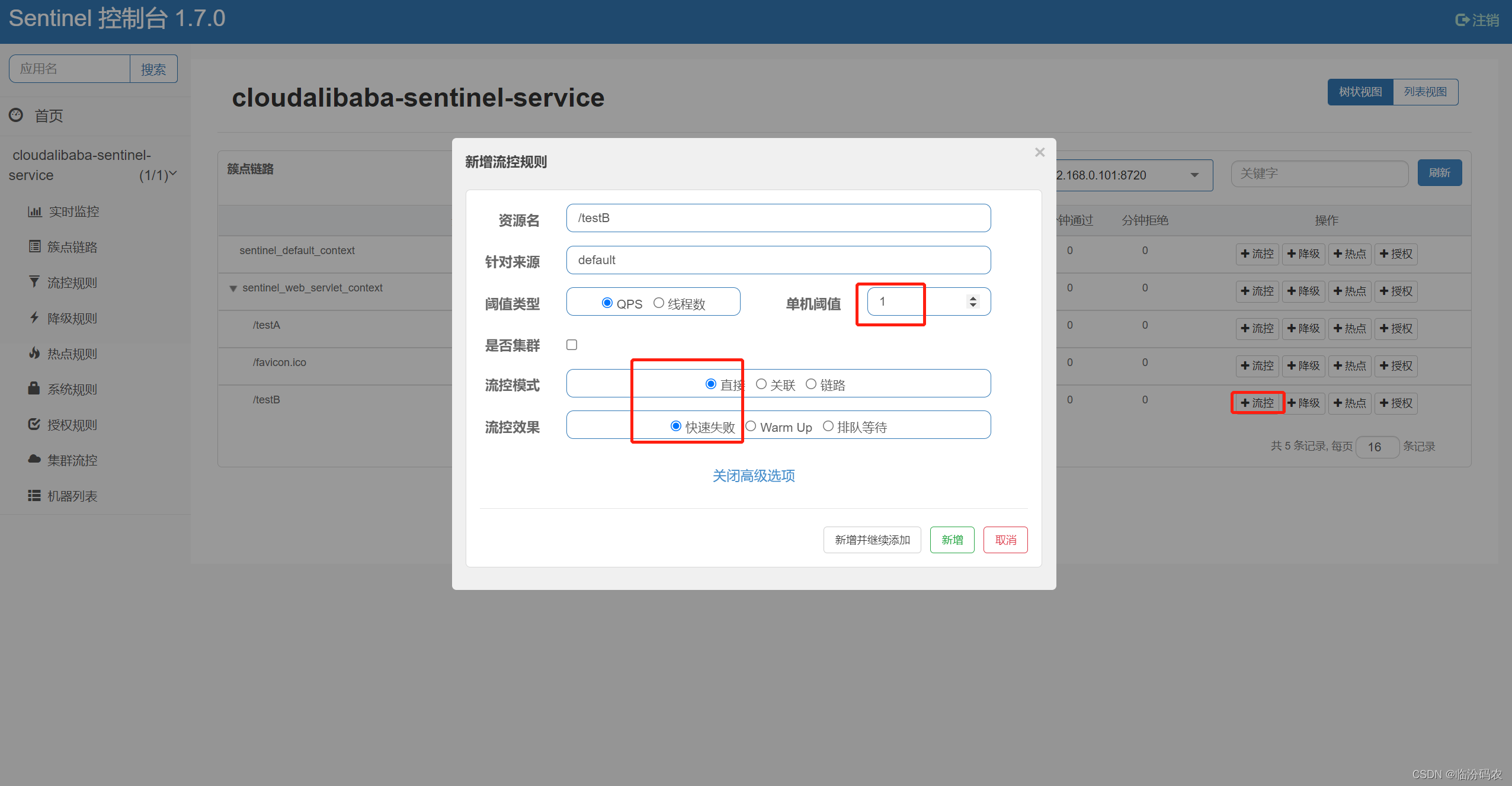Click +热点 in sentinel_web_servlet_context row
Viewport: 1512px width, 786px height.
tap(1350, 291)
